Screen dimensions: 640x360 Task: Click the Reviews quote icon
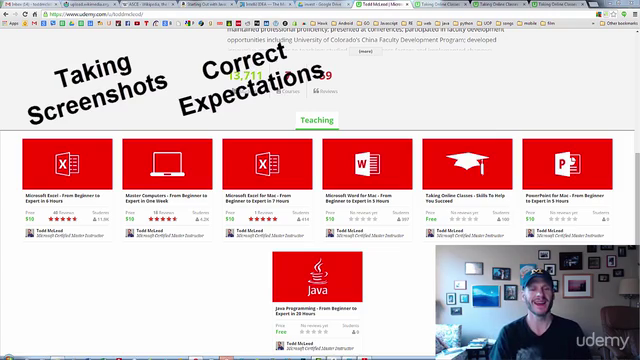(316, 91)
